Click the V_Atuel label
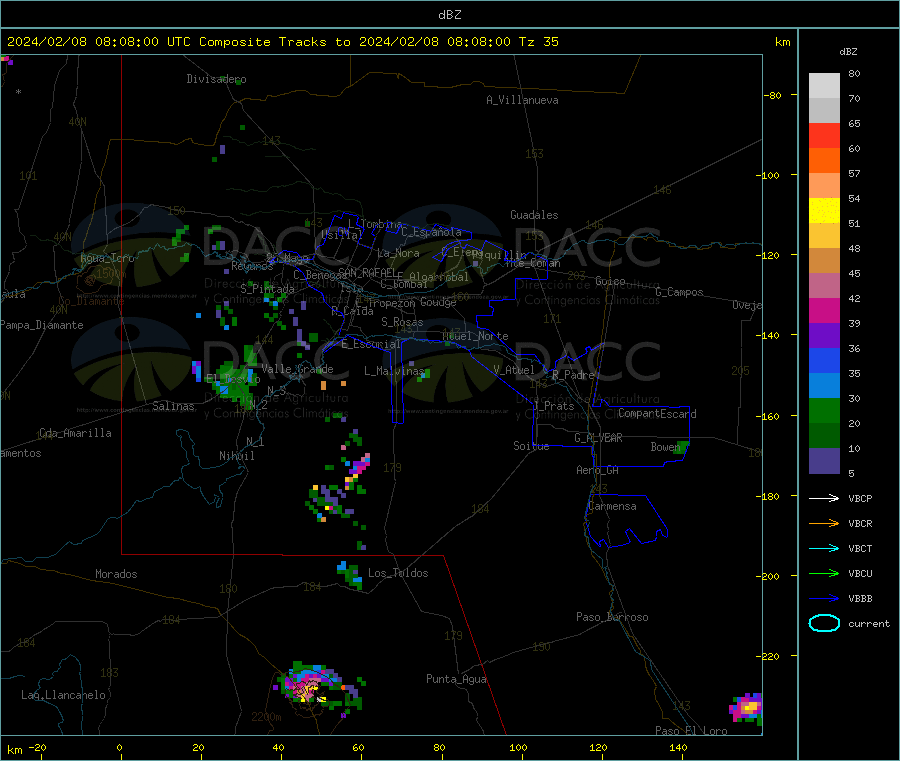 pyautogui.click(x=514, y=370)
